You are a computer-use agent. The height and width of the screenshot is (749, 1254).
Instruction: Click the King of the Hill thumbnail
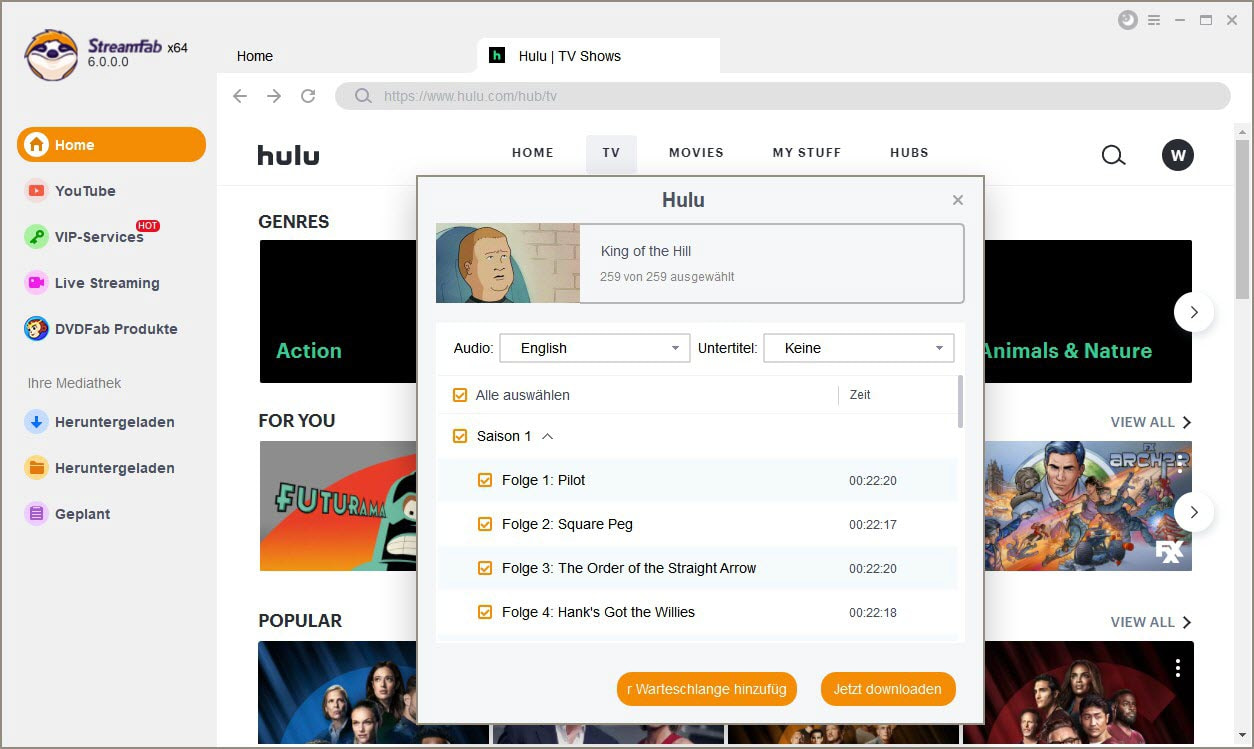[508, 263]
